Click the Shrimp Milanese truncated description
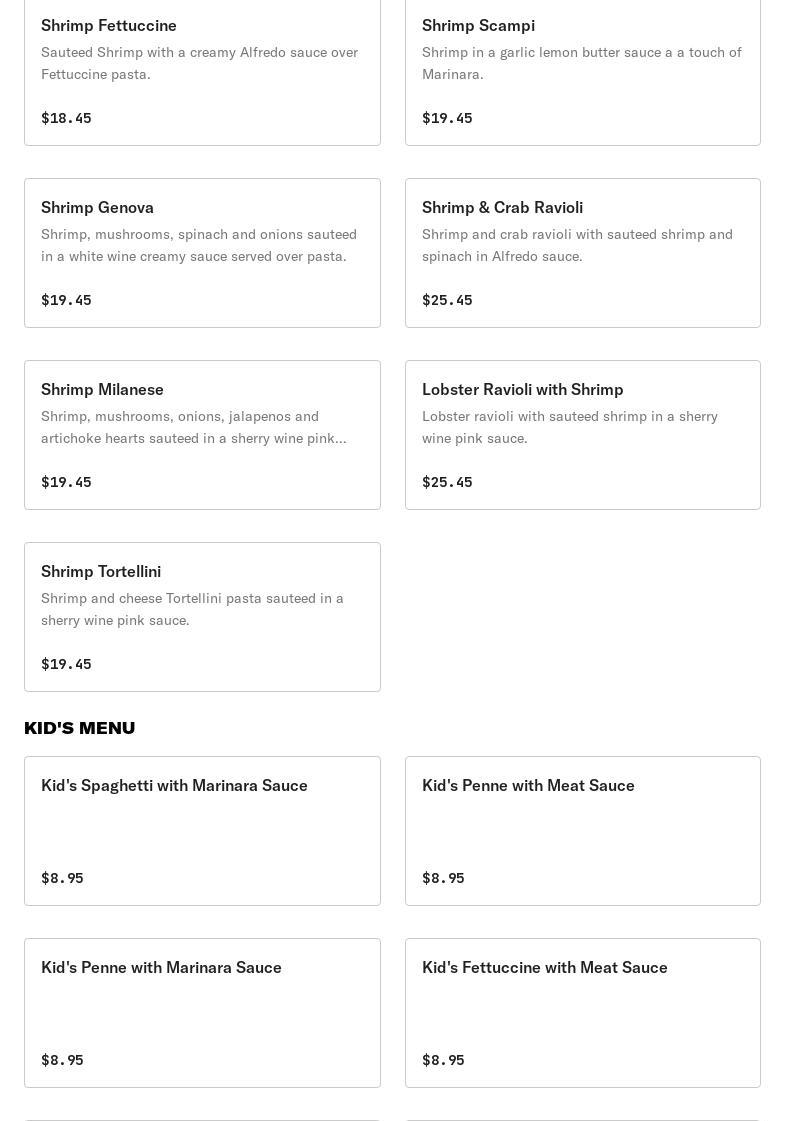Screen dimensions: 785x1121 [193, 427]
